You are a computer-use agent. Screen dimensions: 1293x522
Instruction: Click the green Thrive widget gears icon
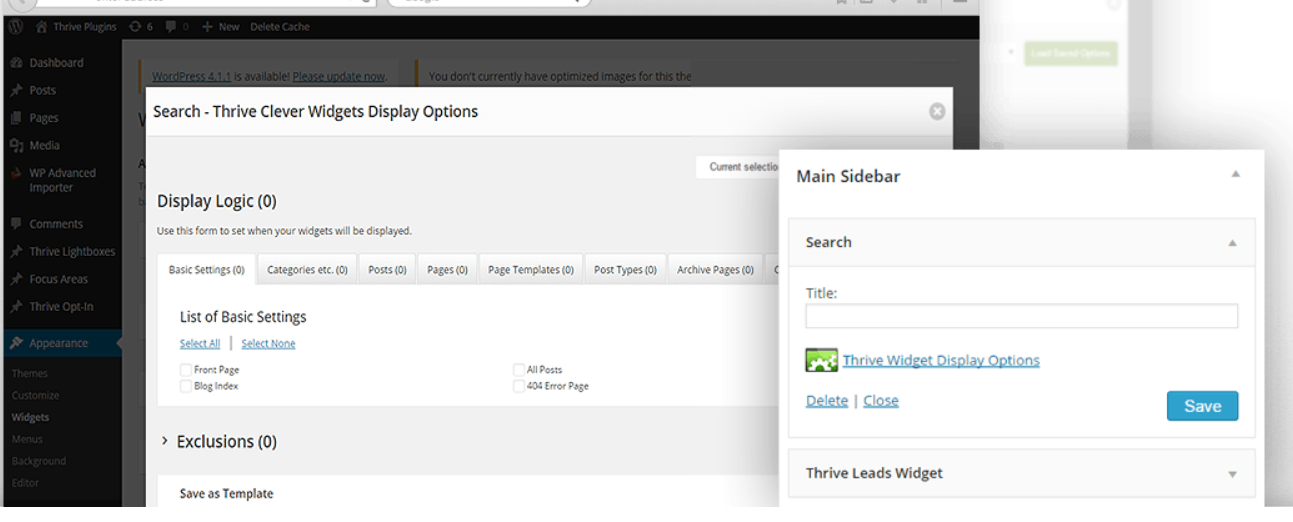pos(822,360)
